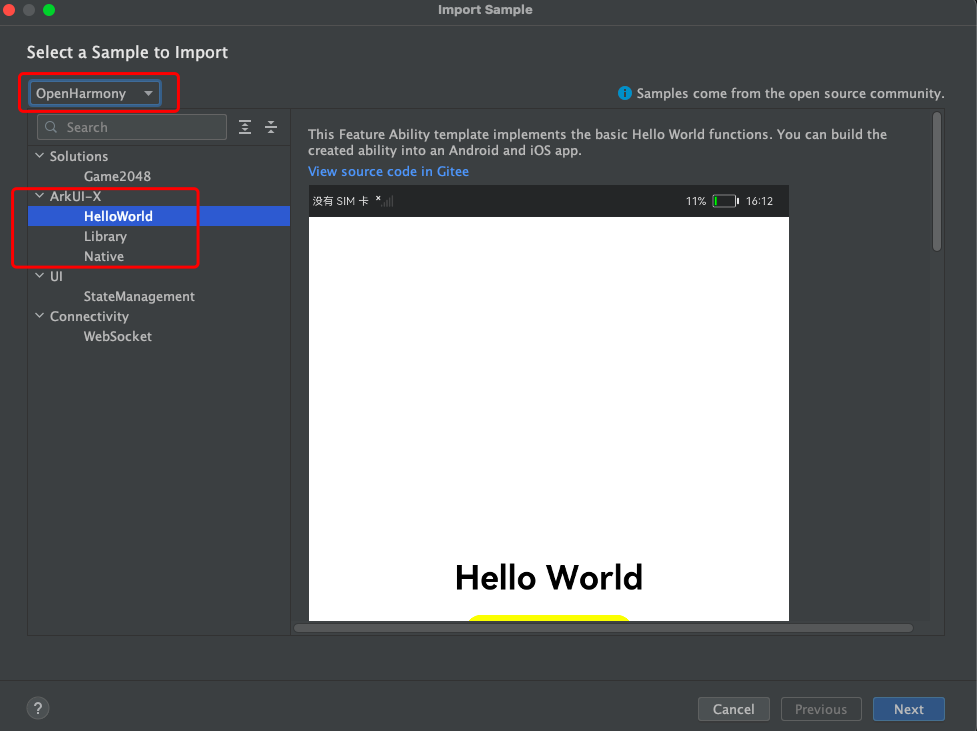Click the horizontal scrollbar under the preview
977x731 pixels.
pyautogui.click(x=603, y=628)
